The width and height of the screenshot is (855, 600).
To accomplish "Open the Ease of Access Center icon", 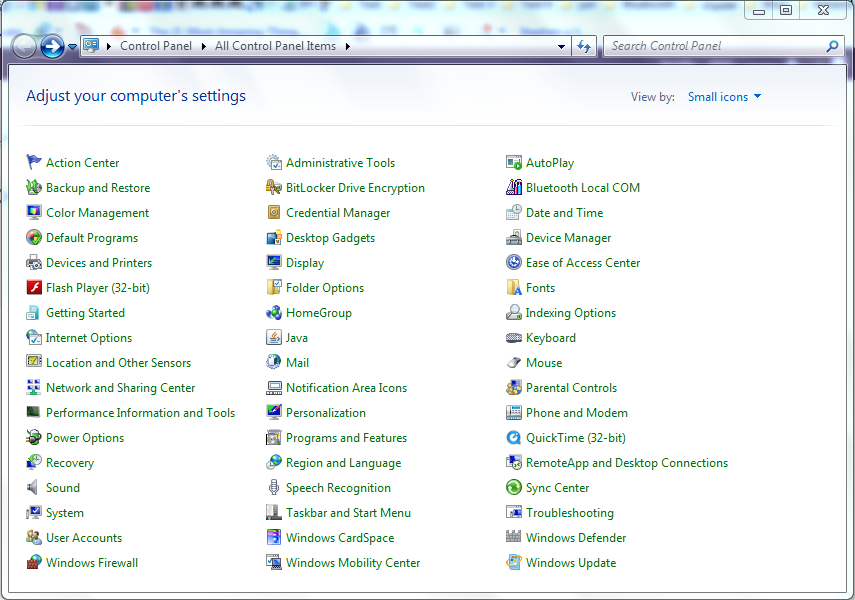I will pos(514,262).
